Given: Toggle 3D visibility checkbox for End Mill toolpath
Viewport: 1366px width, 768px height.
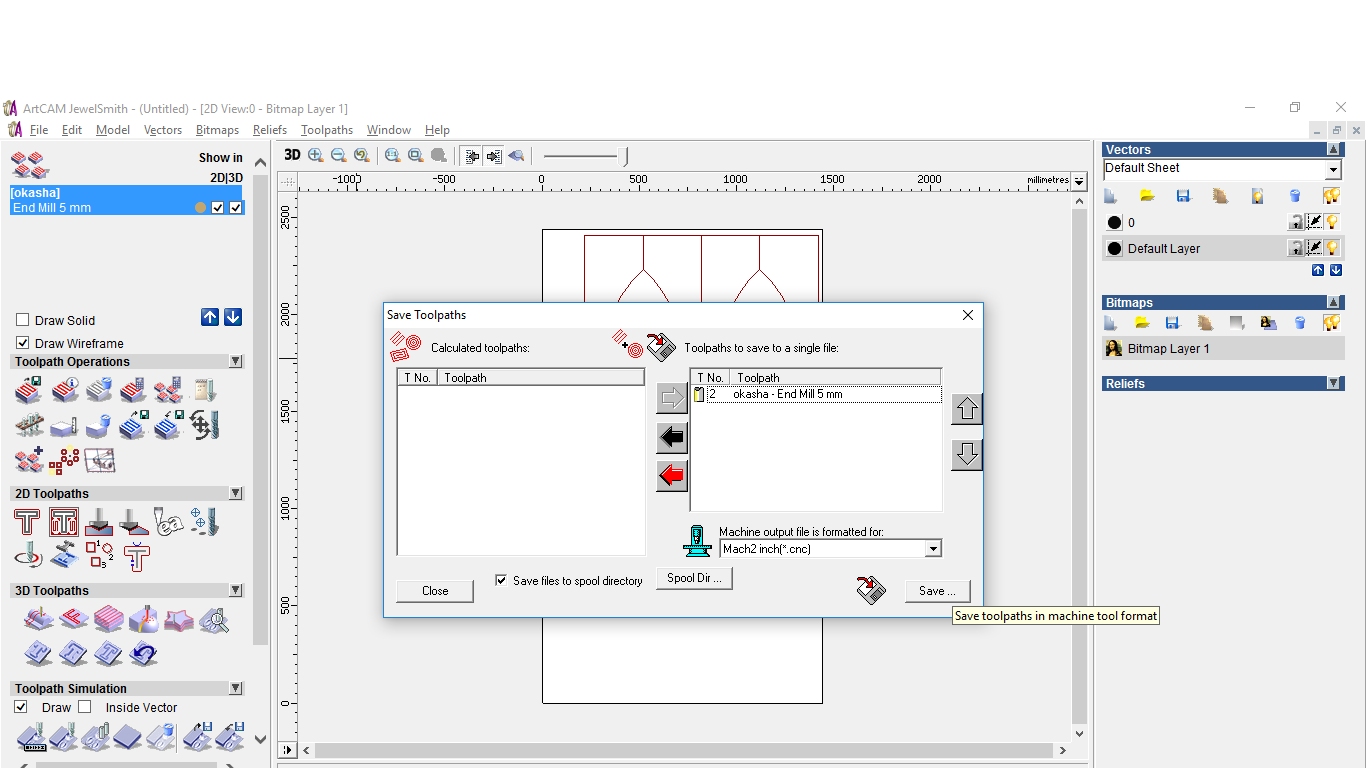Looking at the screenshot, I should click(x=236, y=208).
